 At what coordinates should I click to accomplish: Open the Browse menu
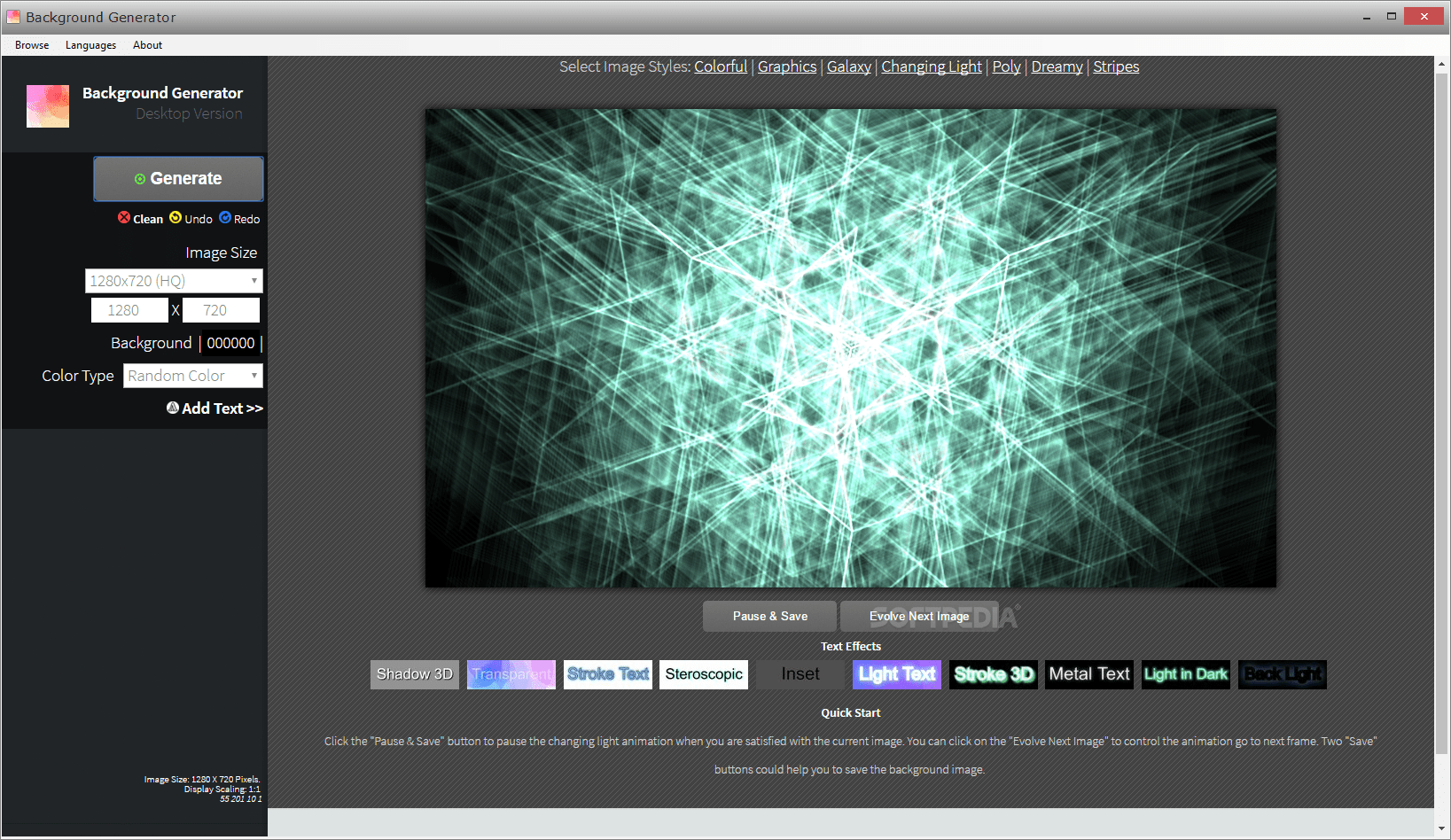[32, 45]
